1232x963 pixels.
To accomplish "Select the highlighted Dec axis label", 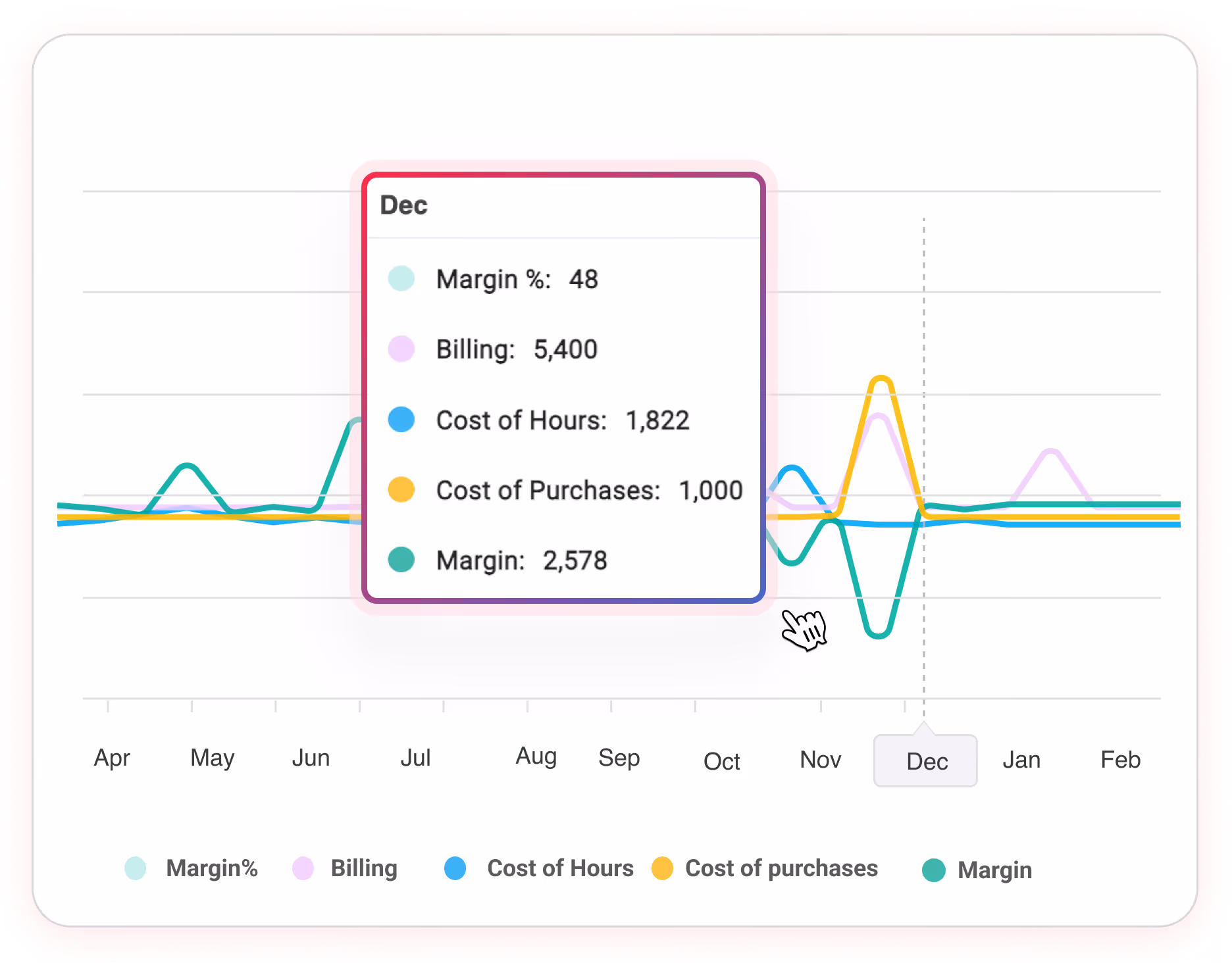I will (925, 761).
